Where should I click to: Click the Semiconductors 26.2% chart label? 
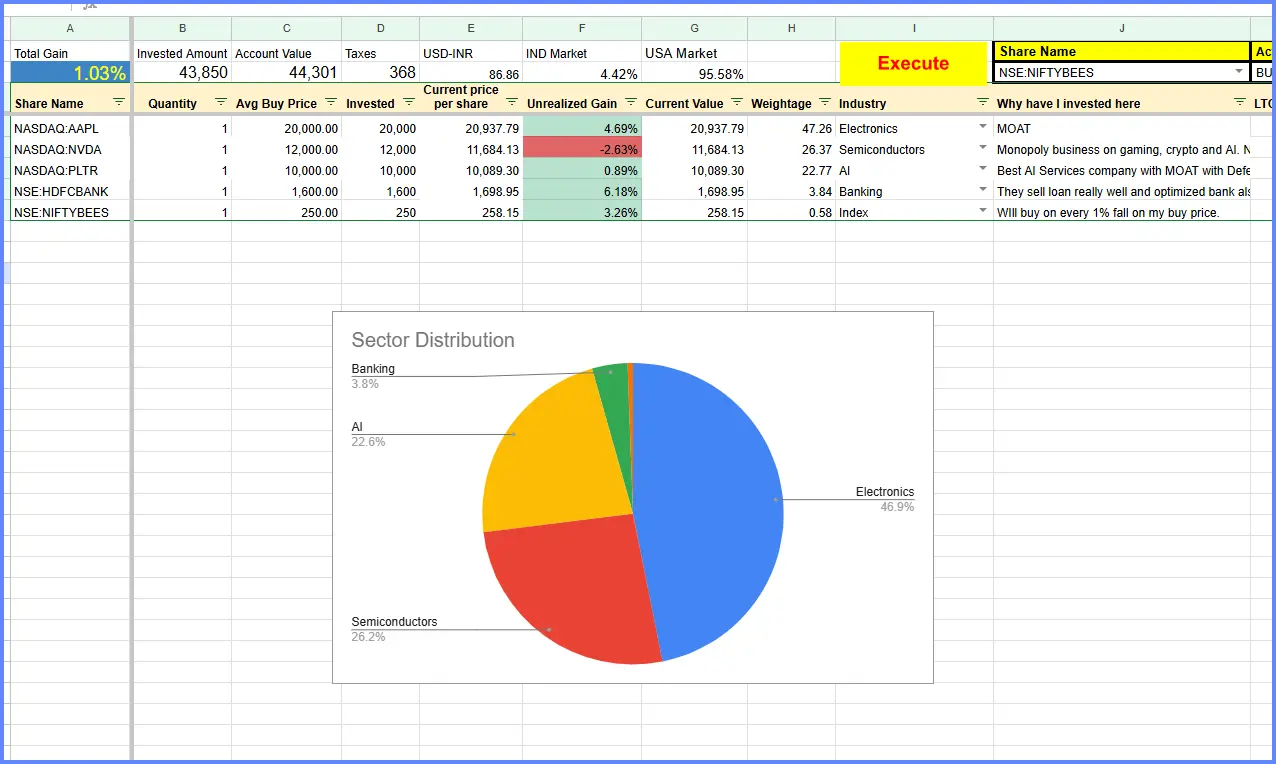[394, 629]
